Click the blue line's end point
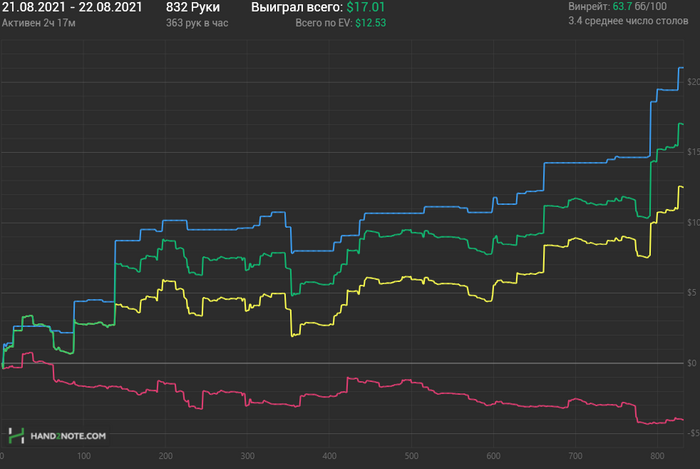 tap(683, 68)
